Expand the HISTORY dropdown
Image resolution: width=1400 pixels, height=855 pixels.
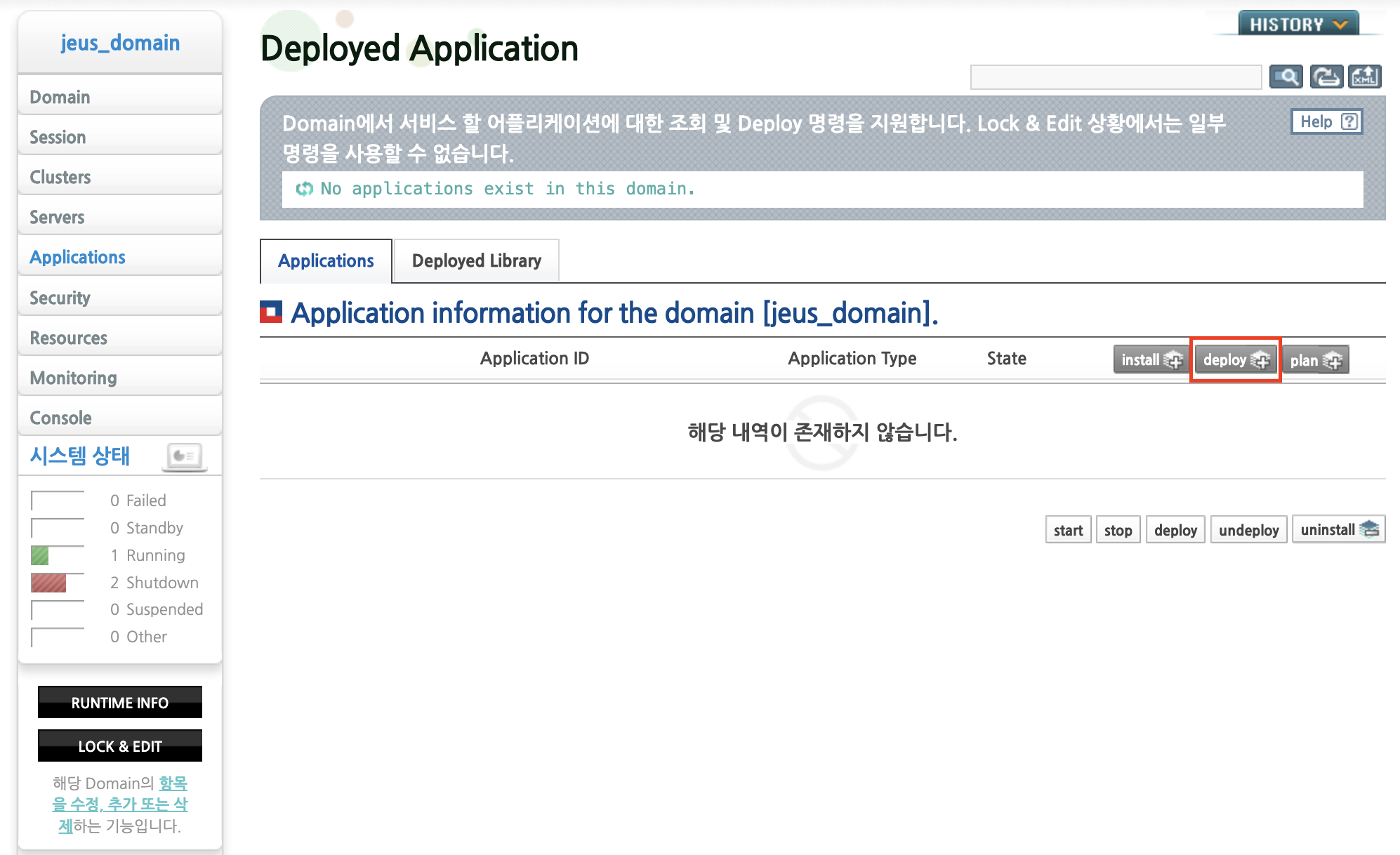(1298, 24)
